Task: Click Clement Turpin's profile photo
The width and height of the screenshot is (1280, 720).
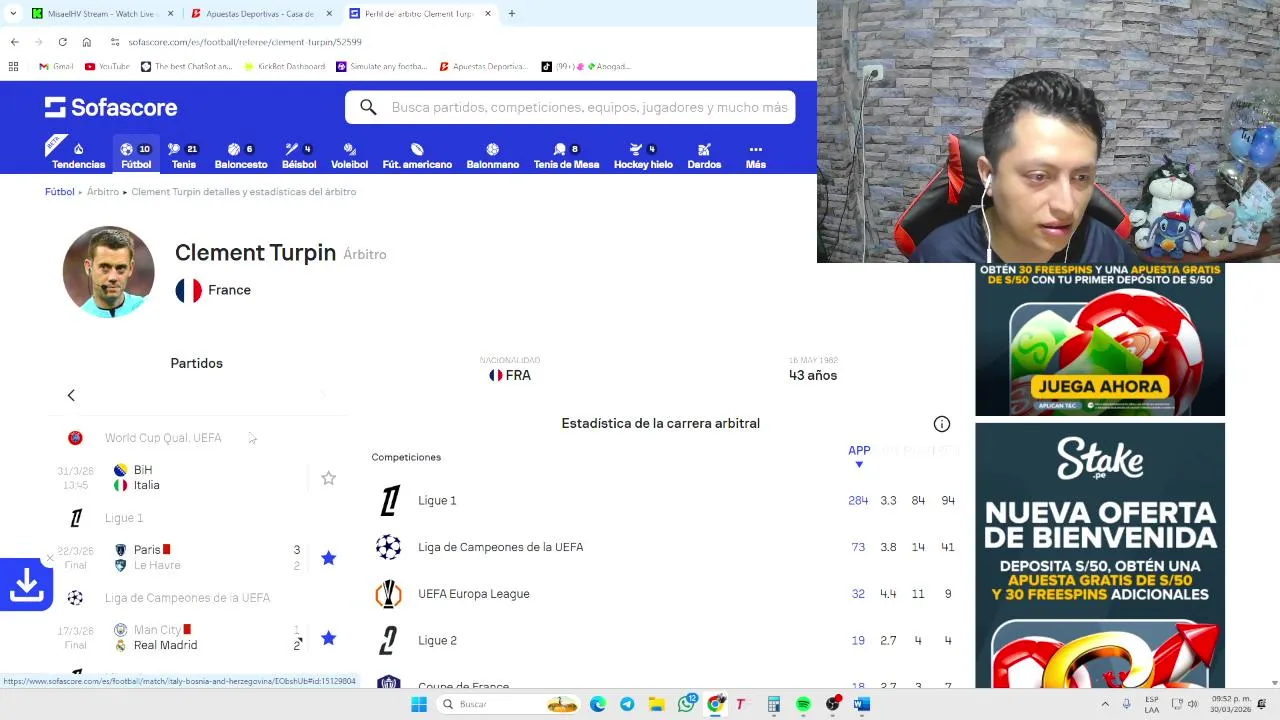Action: [108, 272]
